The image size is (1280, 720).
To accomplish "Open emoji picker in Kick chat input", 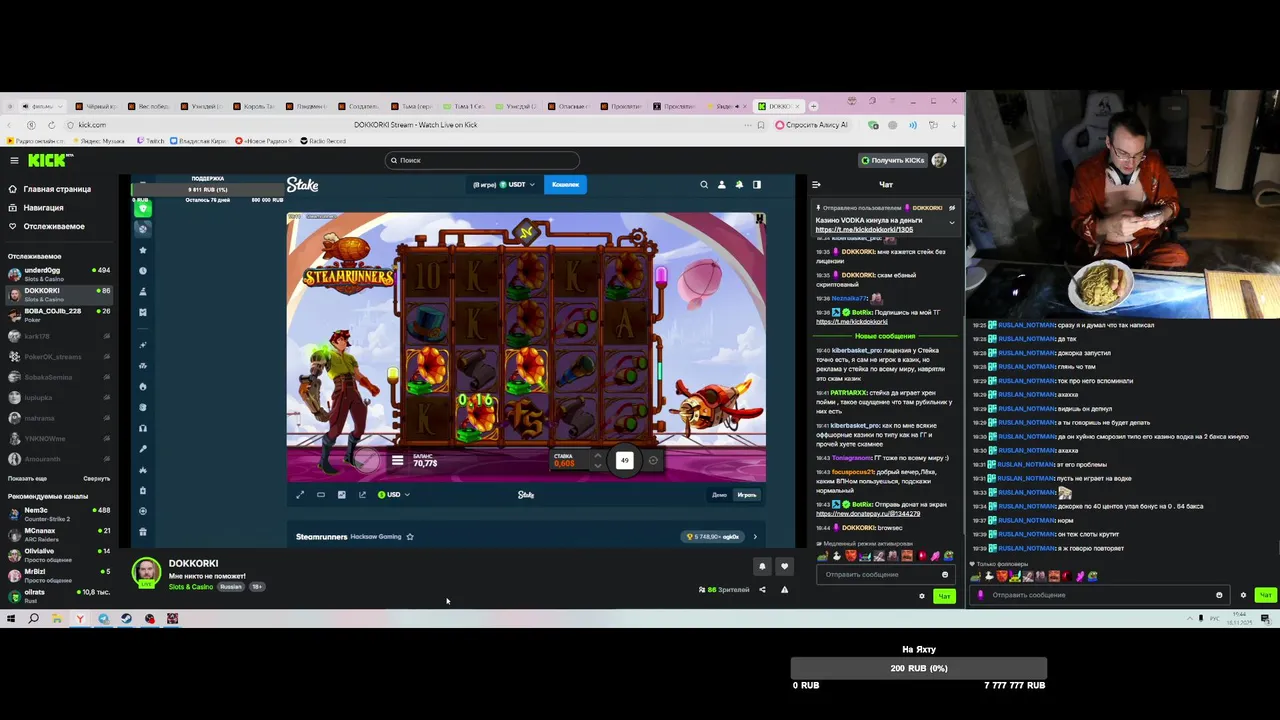I will 945,575.
